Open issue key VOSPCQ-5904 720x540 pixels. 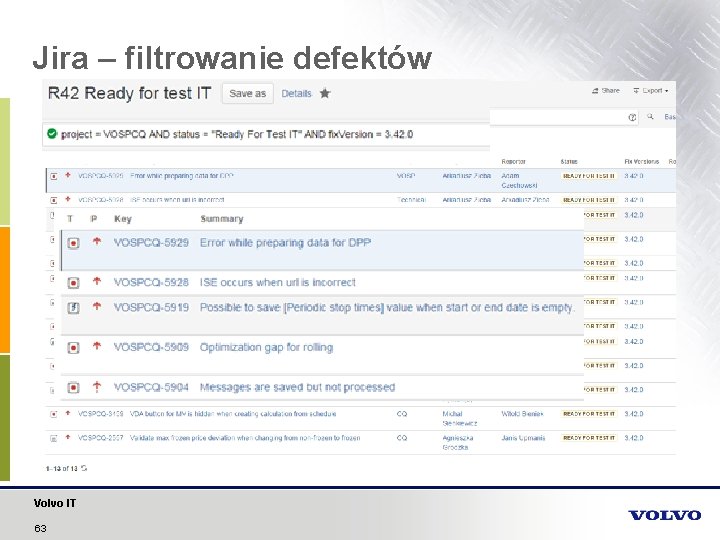[151, 388]
